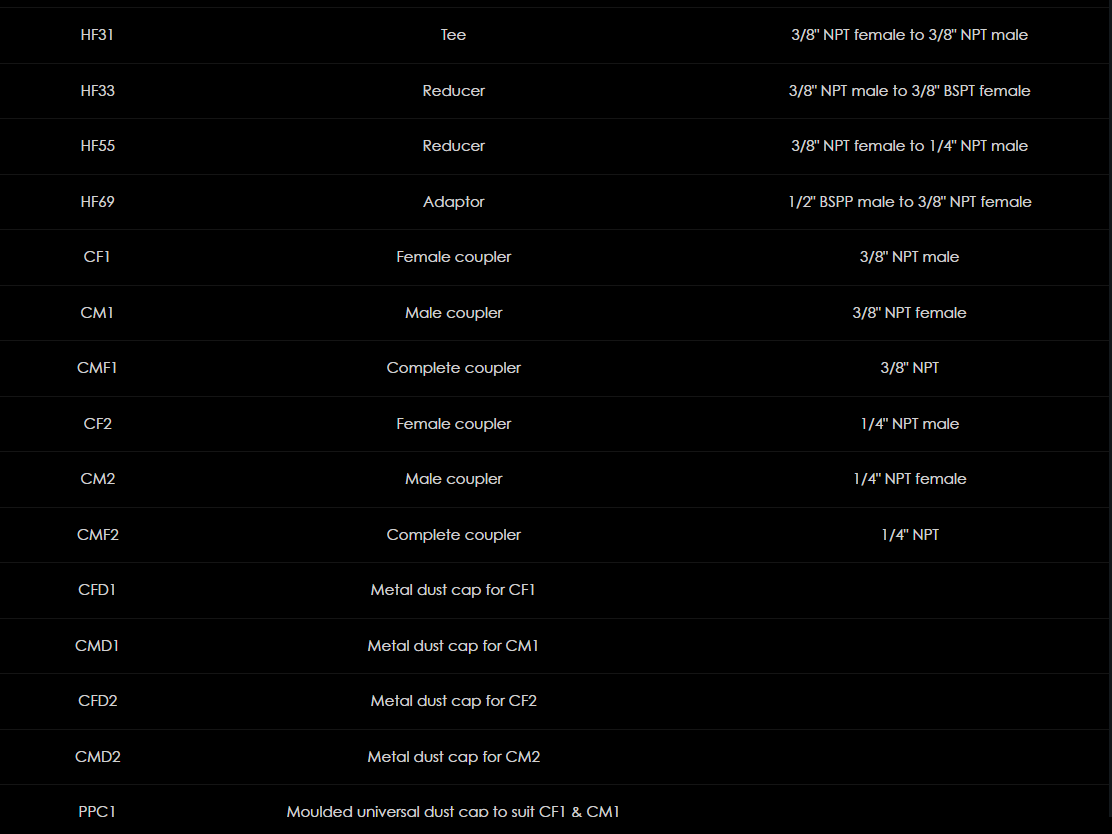Click the CFD2 part code in first column
This screenshot has width=1112, height=834.
tap(97, 701)
